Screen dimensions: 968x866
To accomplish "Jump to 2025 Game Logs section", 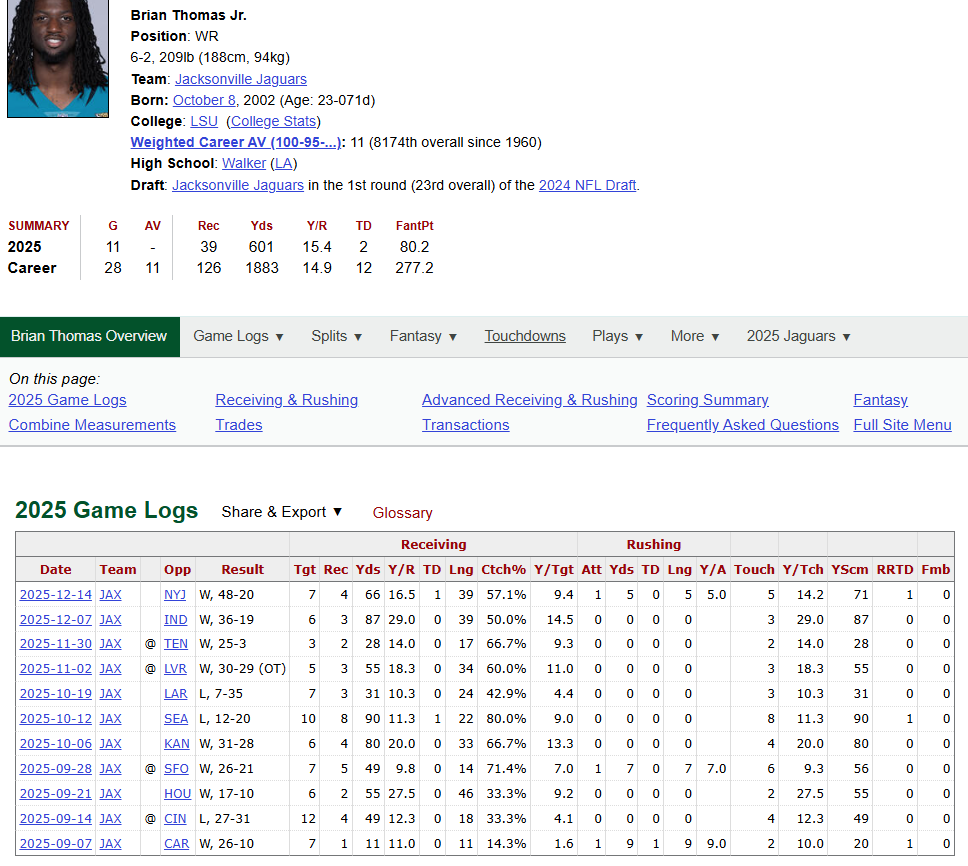I will tap(67, 400).
